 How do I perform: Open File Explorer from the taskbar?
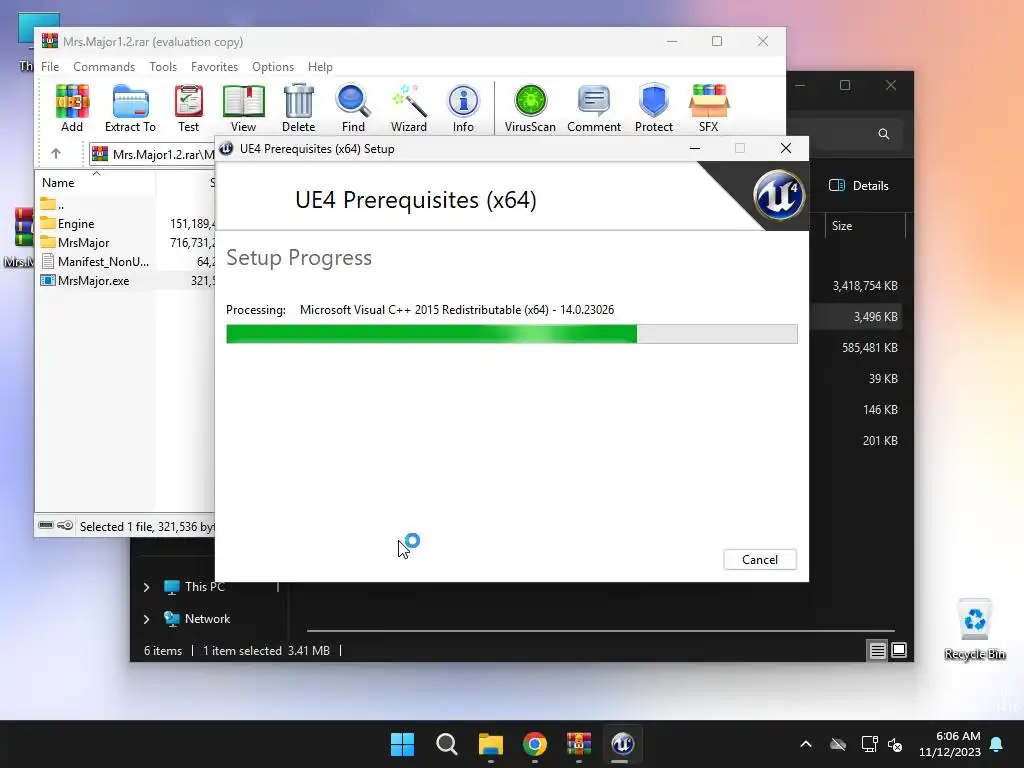tap(490, 744)
